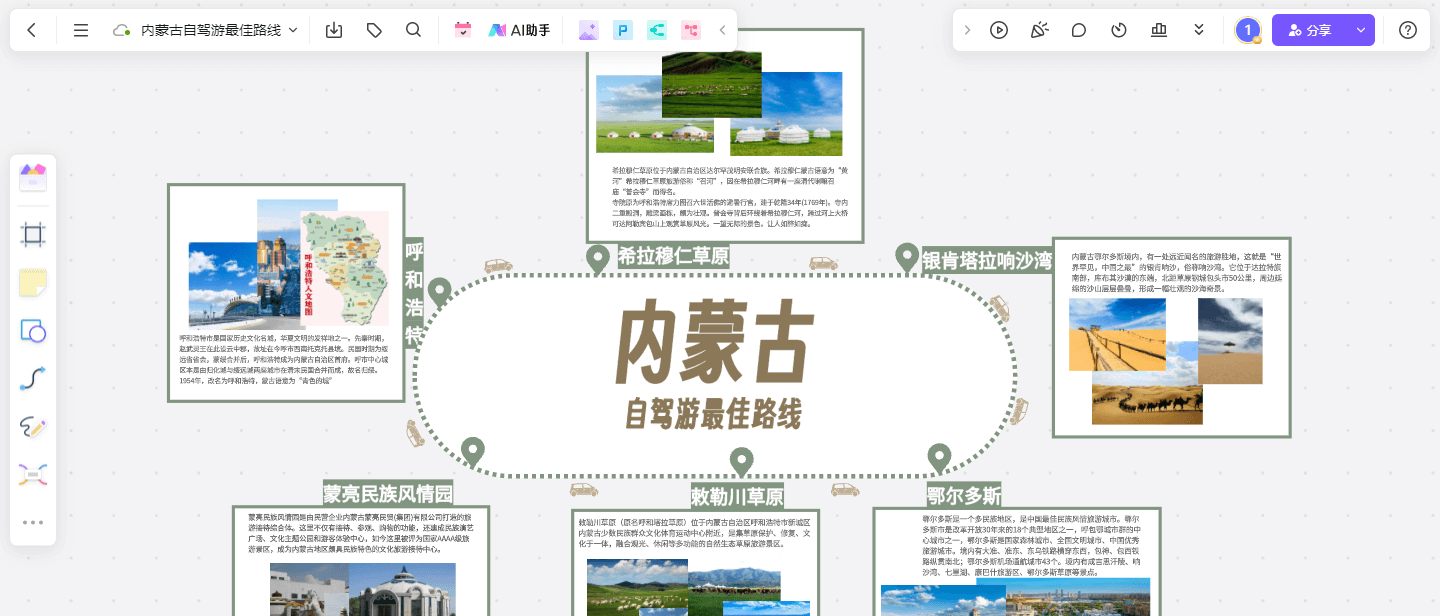Open the shapes tool
The image size is (1440, 616).
pyautogui.click(x=33, y=330)
